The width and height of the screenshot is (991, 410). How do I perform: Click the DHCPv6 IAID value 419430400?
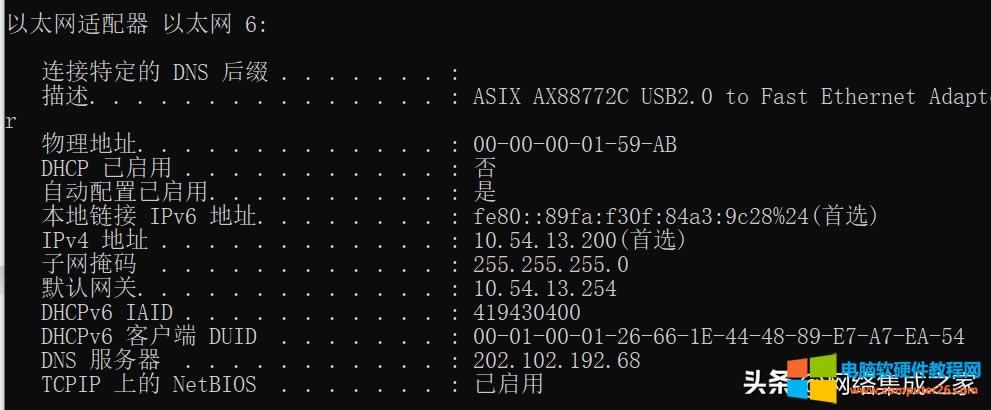tap(527, 313)
